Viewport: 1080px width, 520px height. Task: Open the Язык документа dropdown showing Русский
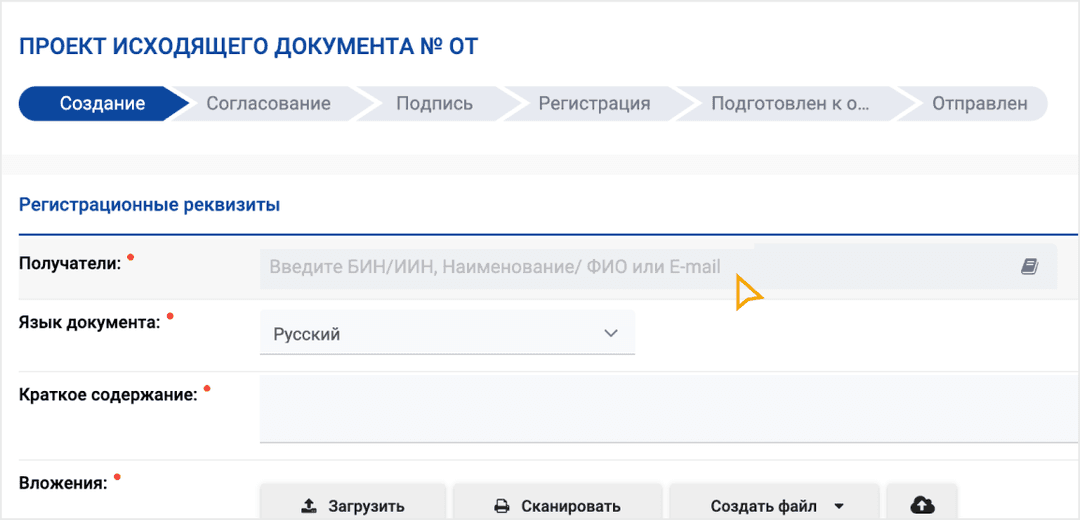pyautogui.click(x=447, y=334)
